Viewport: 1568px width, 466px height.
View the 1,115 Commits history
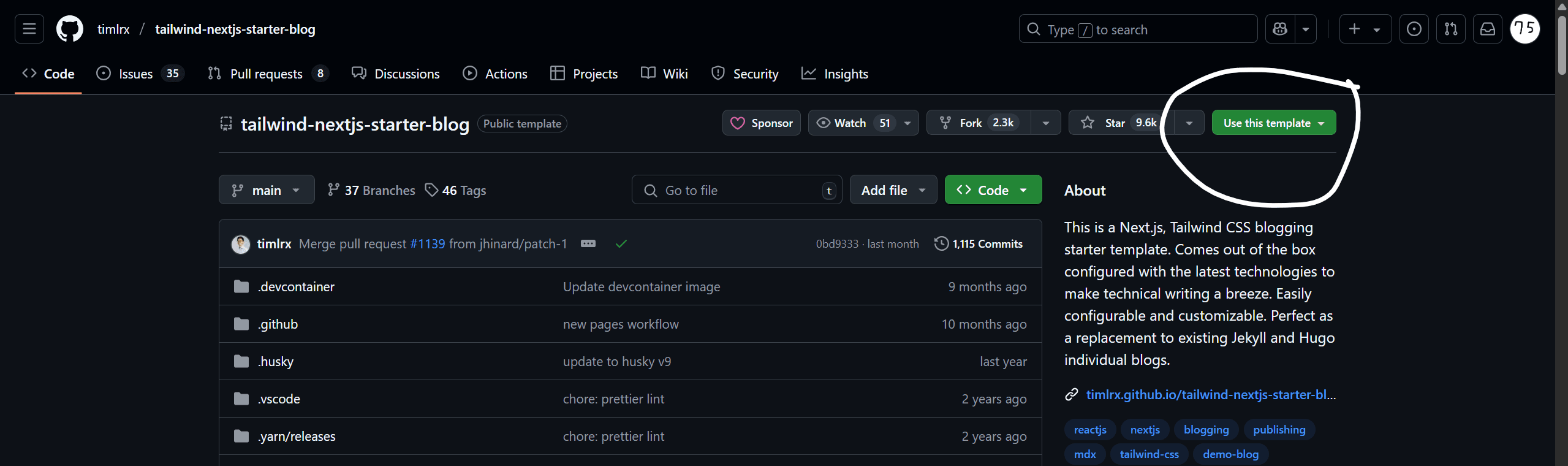[x=979, y=243]
